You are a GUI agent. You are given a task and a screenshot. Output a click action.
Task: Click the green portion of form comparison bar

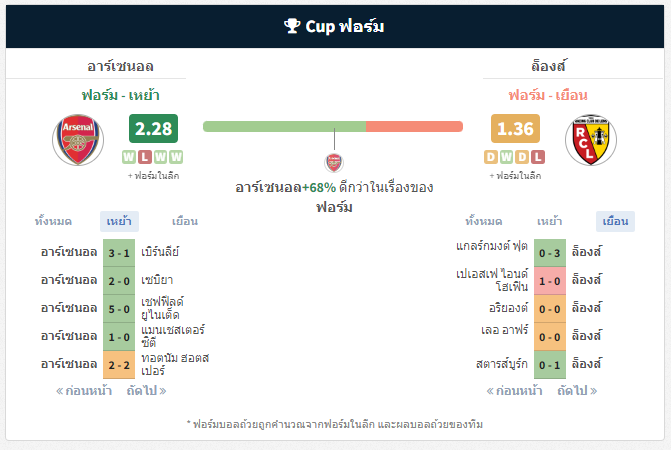coord(284,127)
